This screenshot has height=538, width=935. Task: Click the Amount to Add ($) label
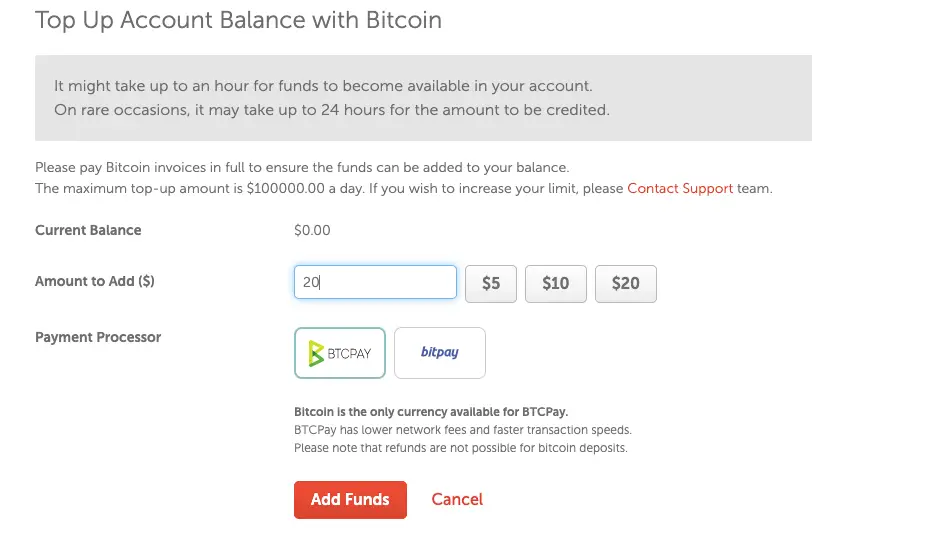[x=95, y=281]
